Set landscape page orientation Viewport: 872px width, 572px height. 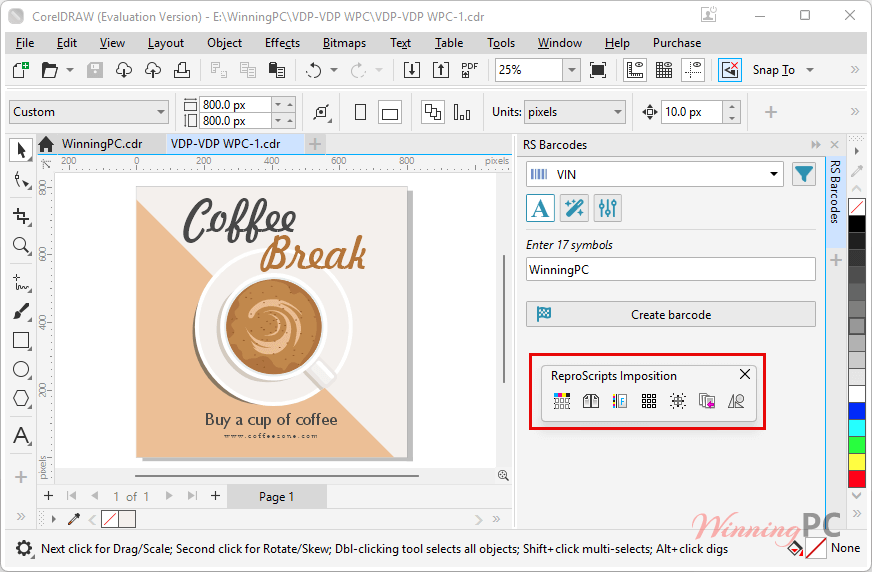[390, 112]
